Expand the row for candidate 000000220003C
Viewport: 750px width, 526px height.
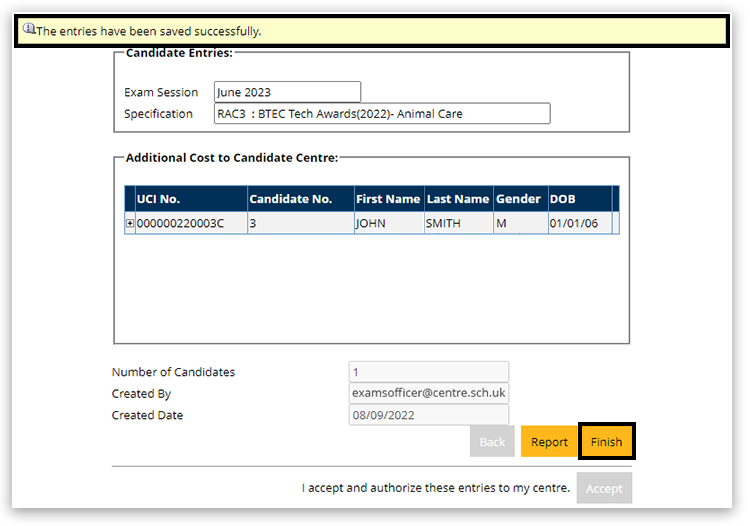[130, 223]
